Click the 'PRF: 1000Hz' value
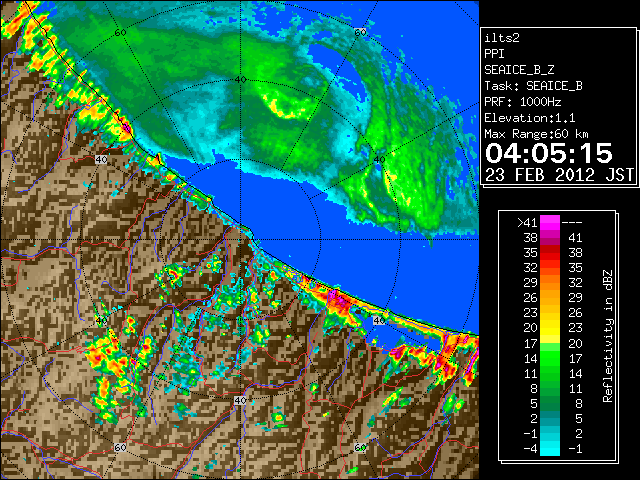 click(523, 102)
